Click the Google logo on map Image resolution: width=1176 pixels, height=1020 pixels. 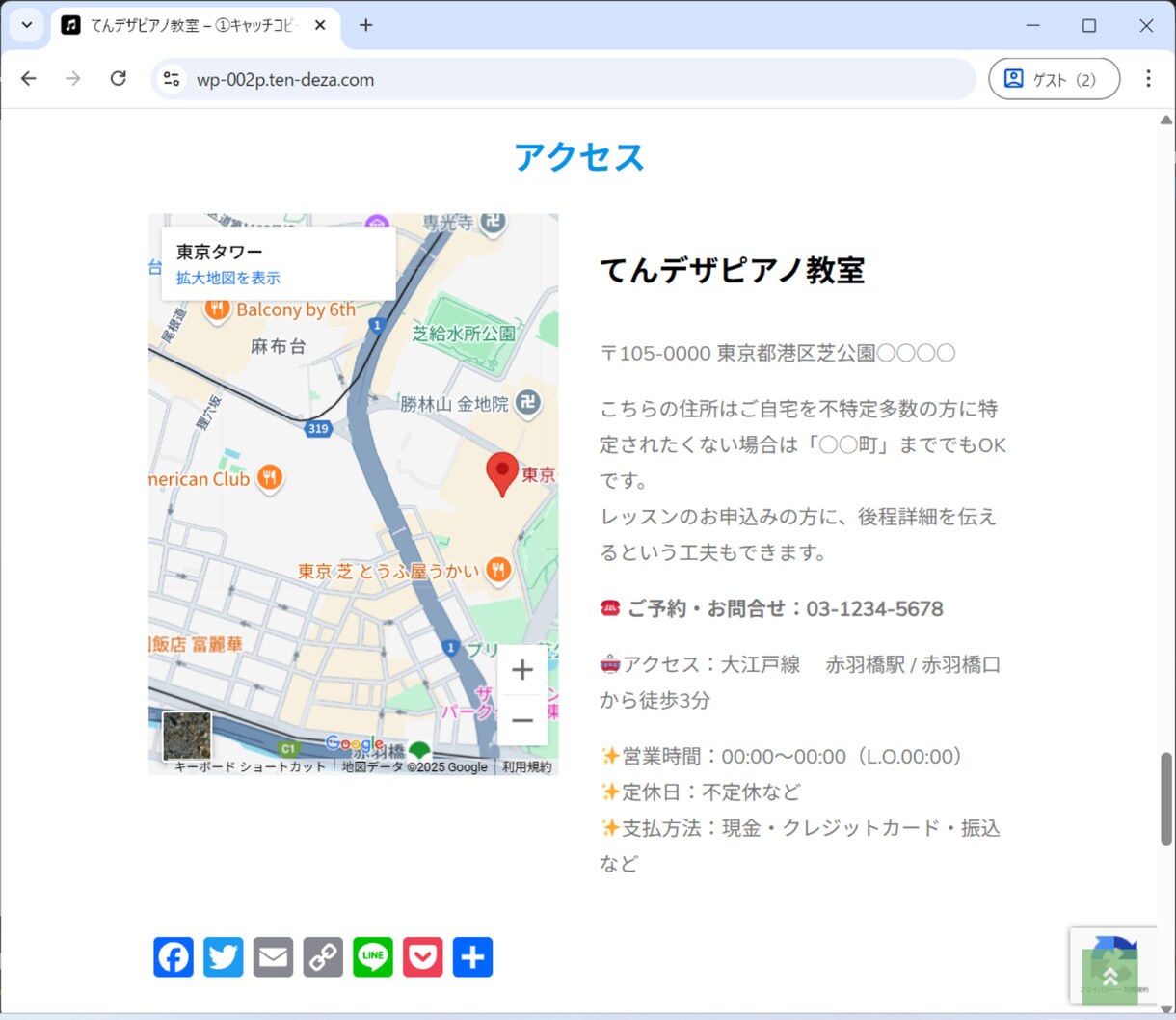(x=354, y=743)
